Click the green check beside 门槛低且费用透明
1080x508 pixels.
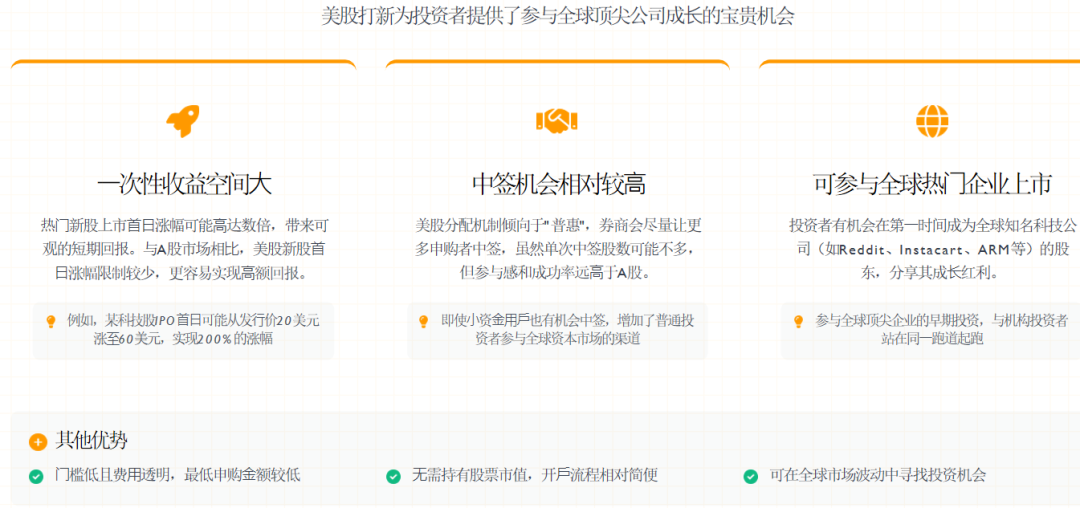pyautogui.click(x=37, y=476)
